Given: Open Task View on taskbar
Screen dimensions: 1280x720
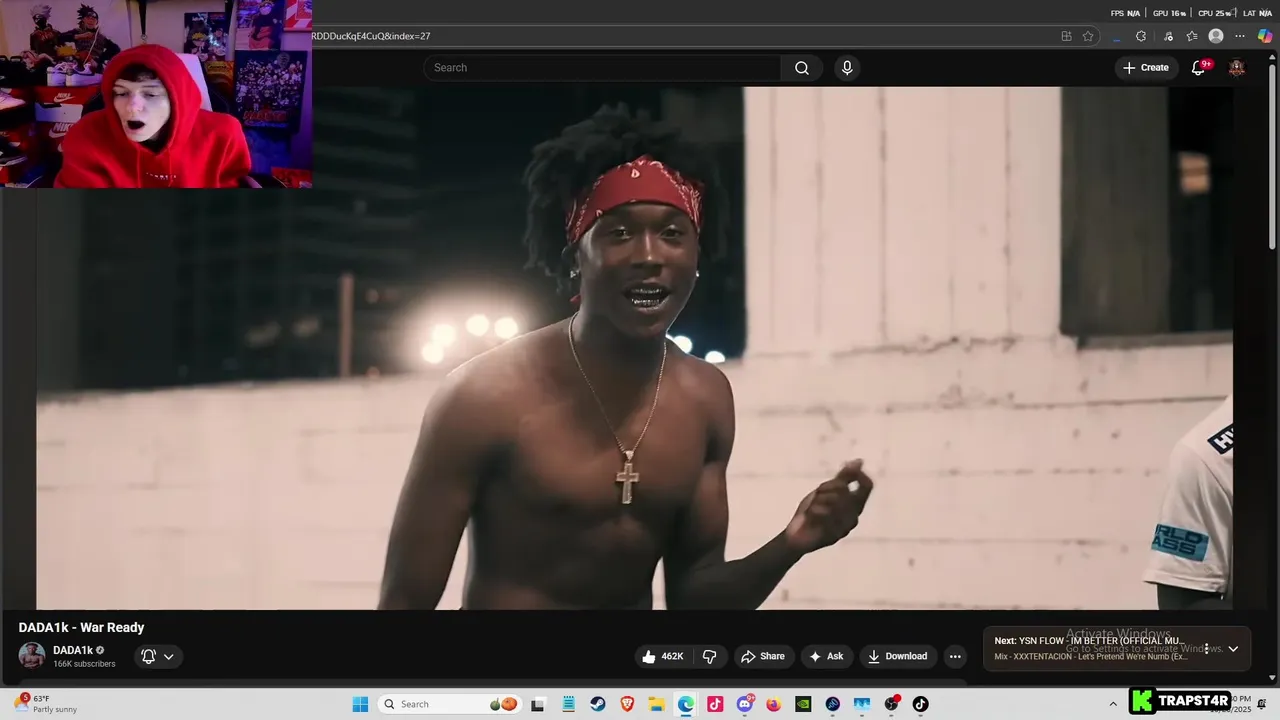Looking at the screenshot, I should (x=537, y=704).
